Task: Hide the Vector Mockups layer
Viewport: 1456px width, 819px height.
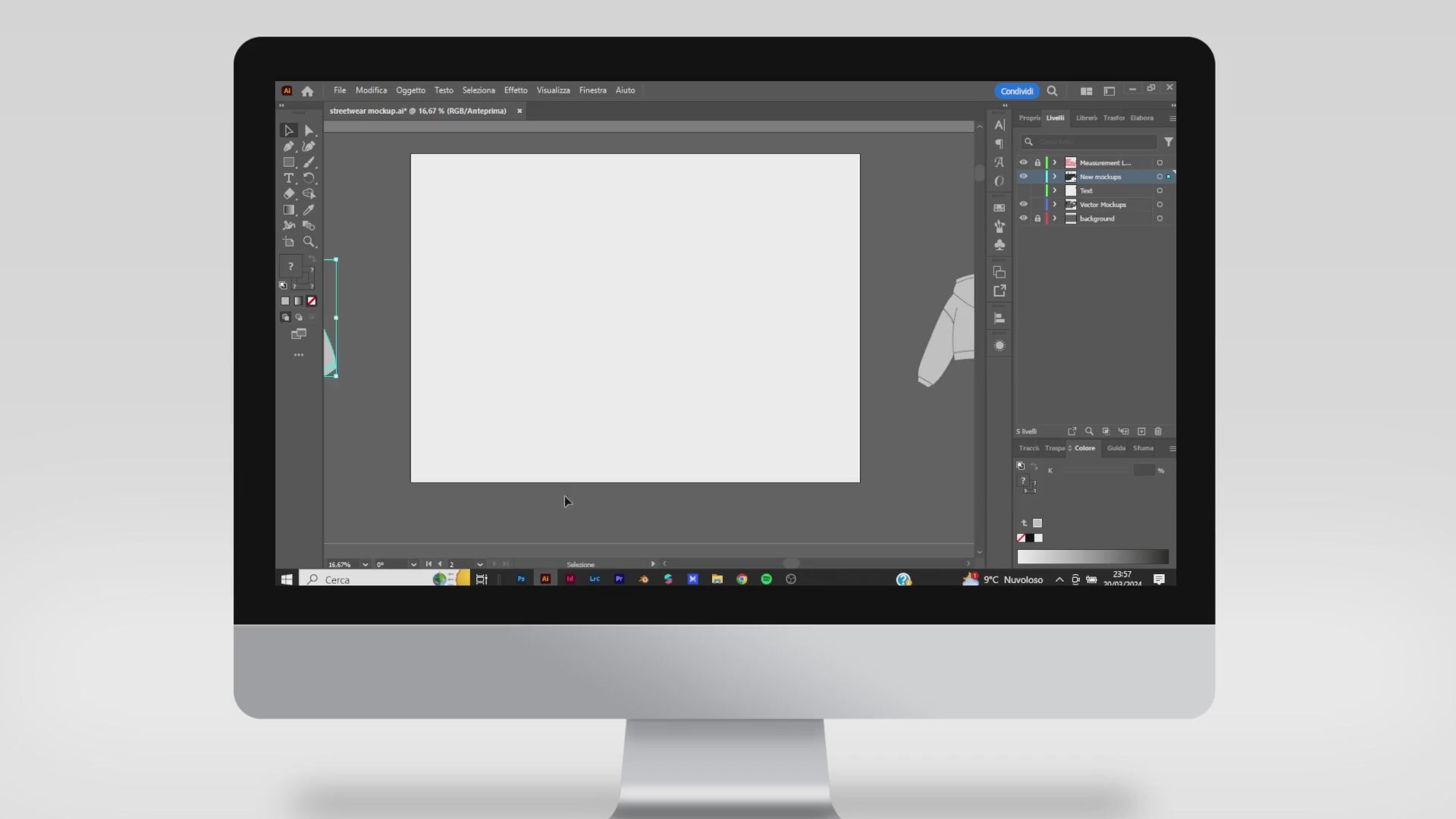Action: (x=1024, y=205)
